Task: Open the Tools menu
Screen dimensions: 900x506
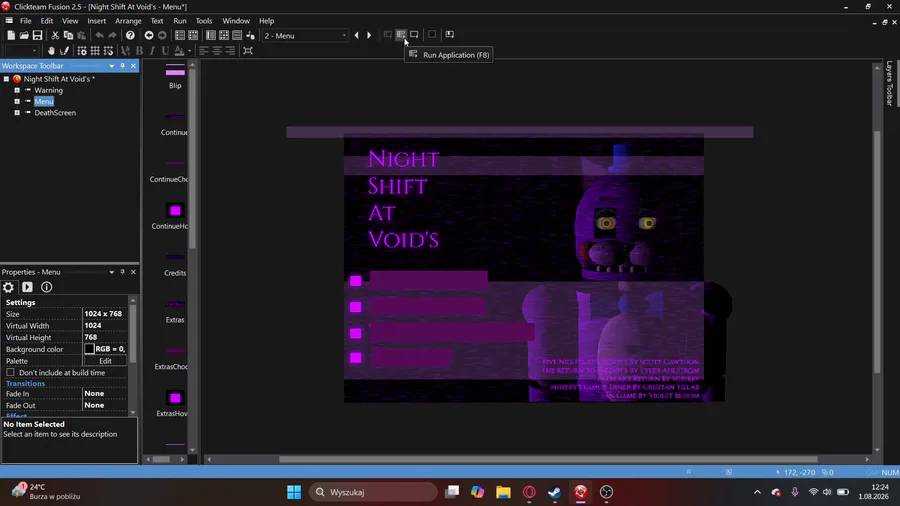Action: pos(204,21)
